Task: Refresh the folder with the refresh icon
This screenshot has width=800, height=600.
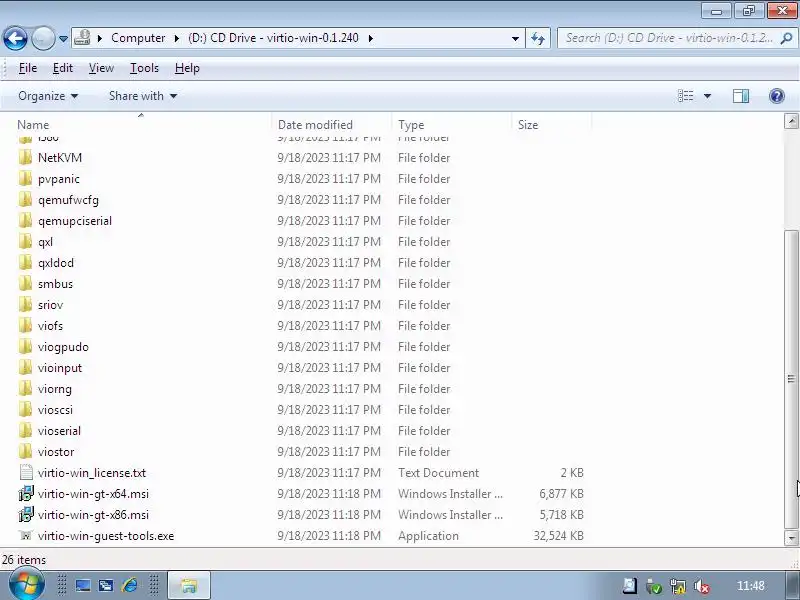Action: [538, 38]
